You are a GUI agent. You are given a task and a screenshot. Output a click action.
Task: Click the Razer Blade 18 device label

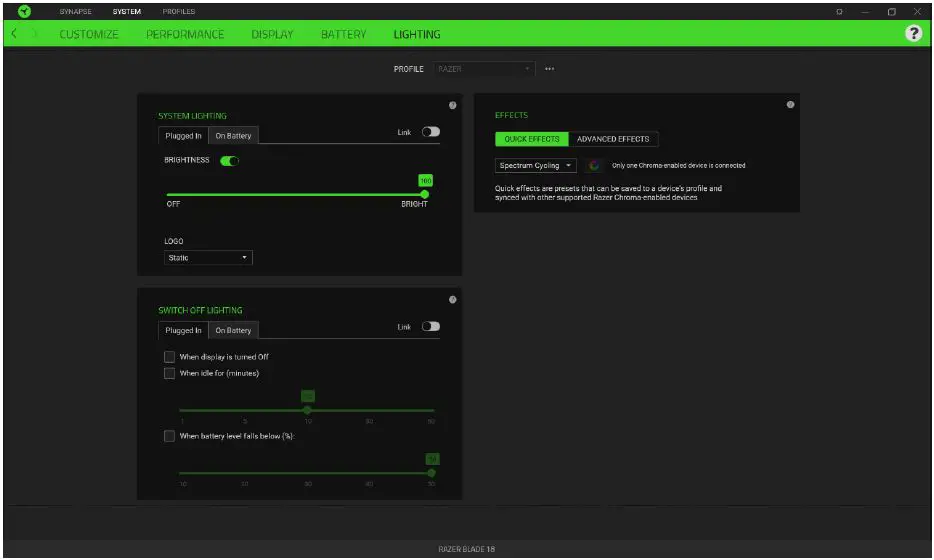point(466,549)
